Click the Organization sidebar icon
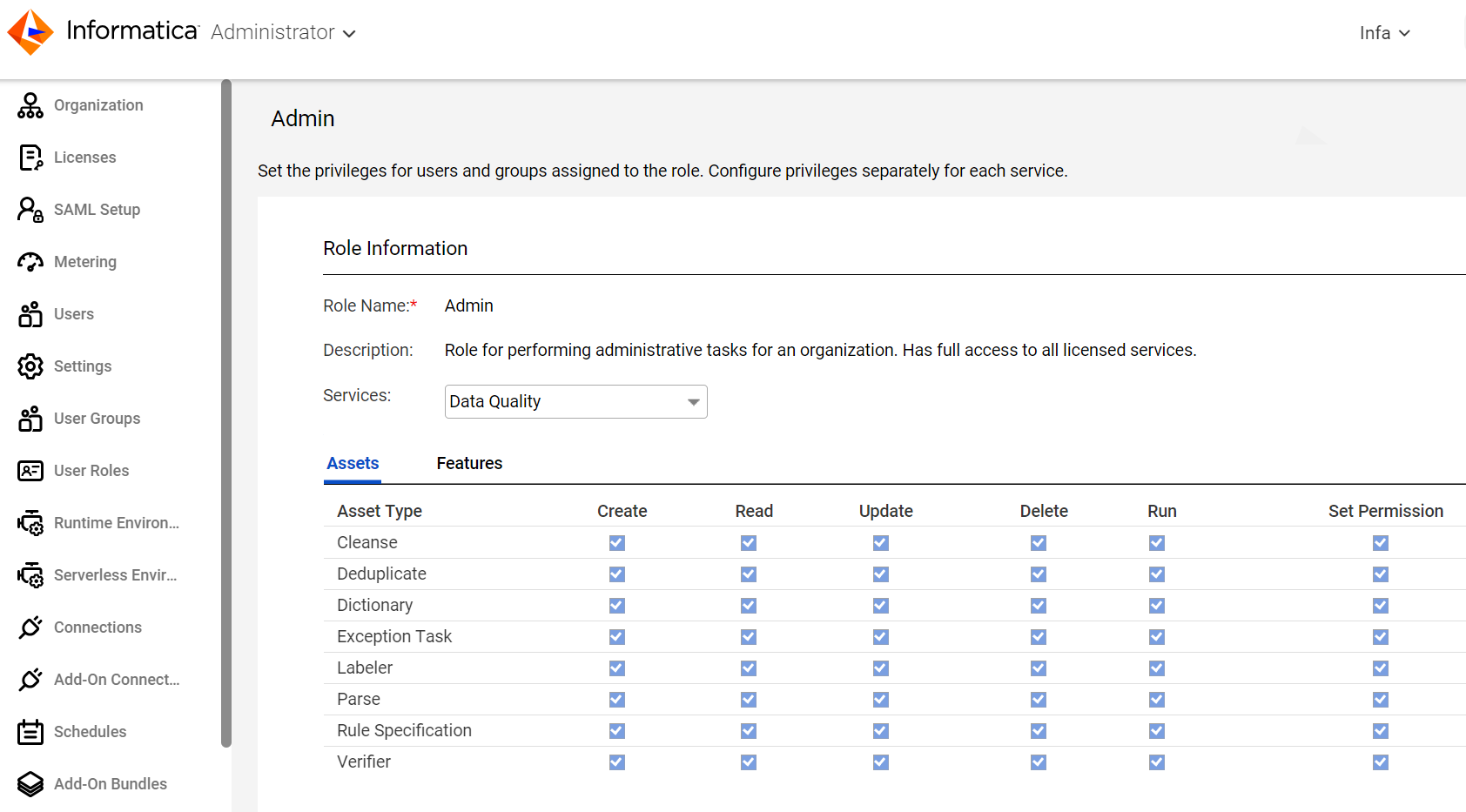 click(x=30, y=105)
